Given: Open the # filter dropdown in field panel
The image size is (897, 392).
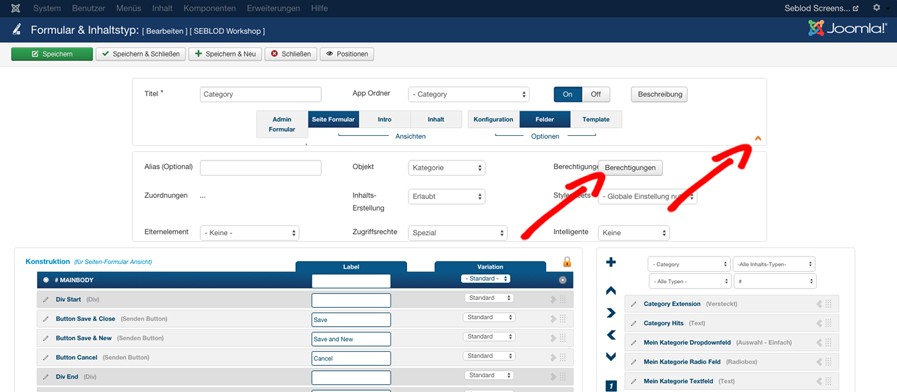Looking at the screenshot, I should [x=775, y=282].
